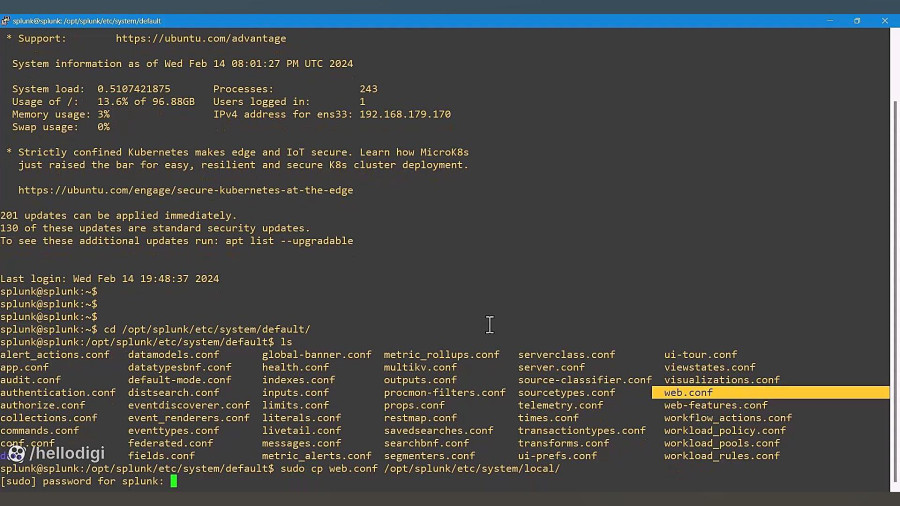The height and width of the screenshot is (506, 900).
Task: Select savedsearches.conf file name
Action: click(x=439, y=430)
